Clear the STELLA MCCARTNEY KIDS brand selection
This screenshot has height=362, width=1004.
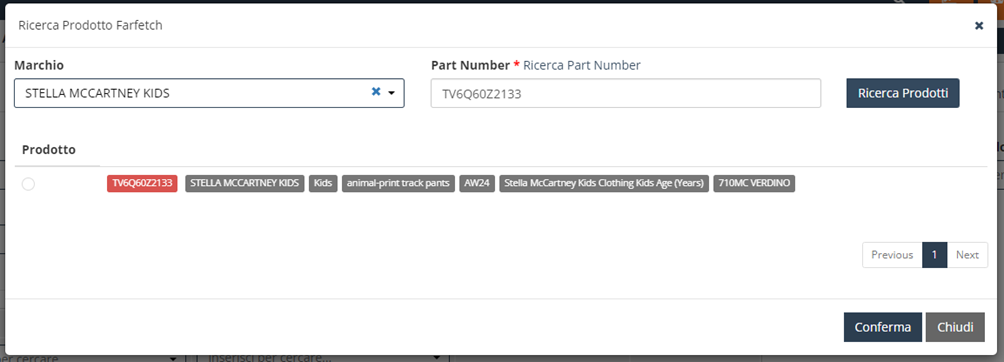376,92
